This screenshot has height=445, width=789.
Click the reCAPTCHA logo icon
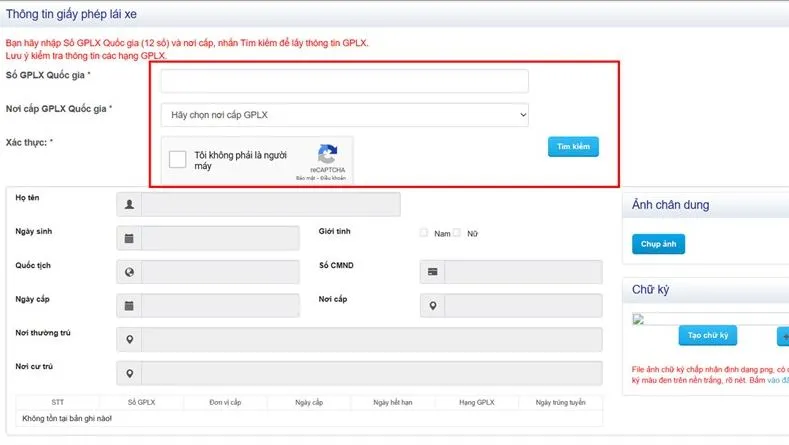[327, 155]
